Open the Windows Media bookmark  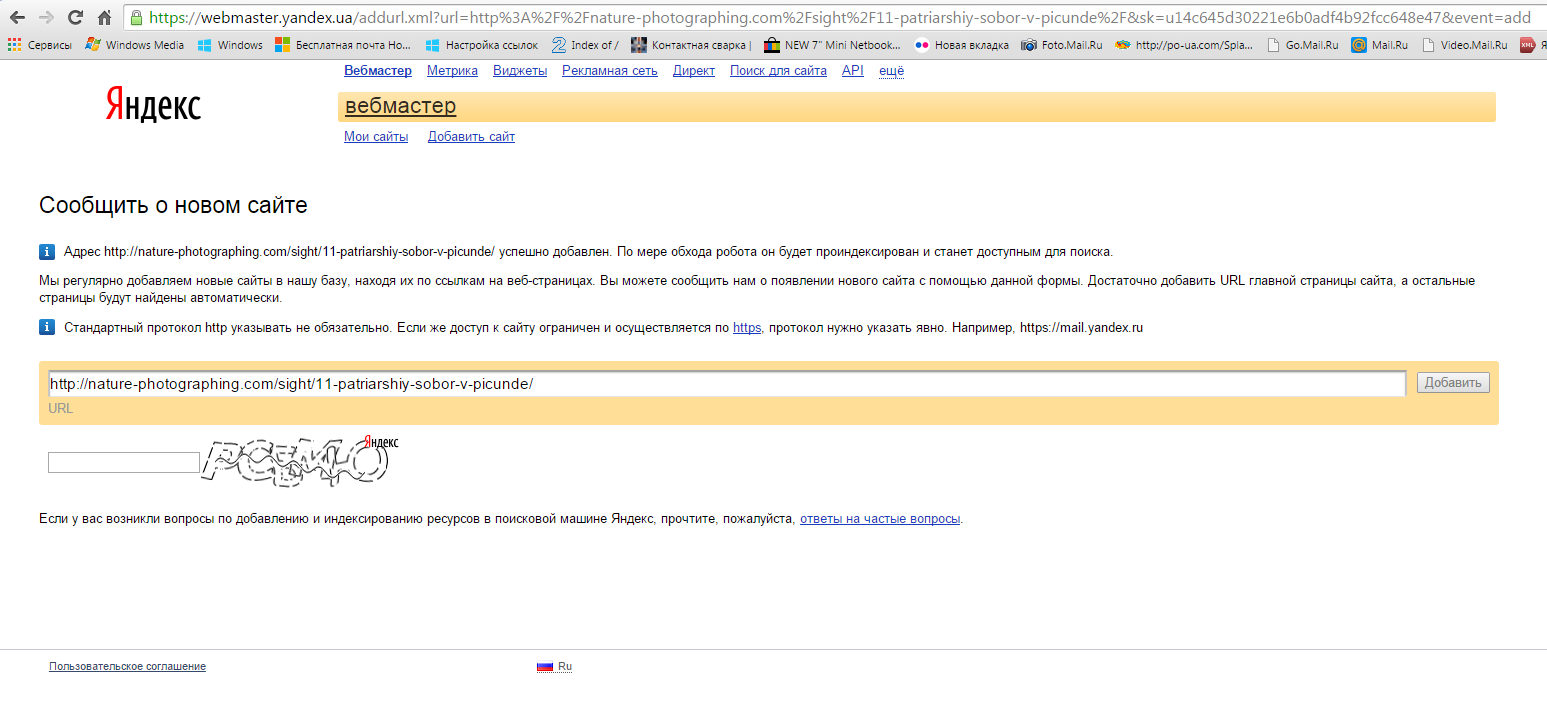(x=135, y=45)
